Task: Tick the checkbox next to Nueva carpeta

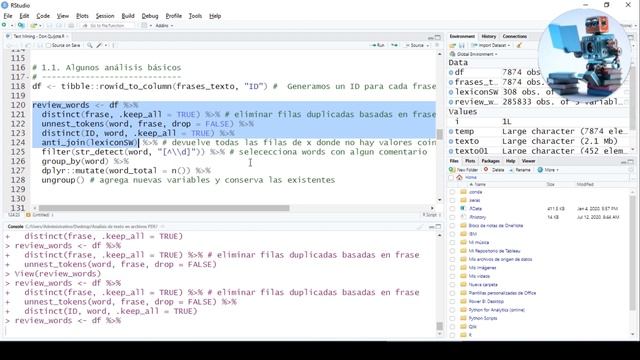Action: (452, 284)
